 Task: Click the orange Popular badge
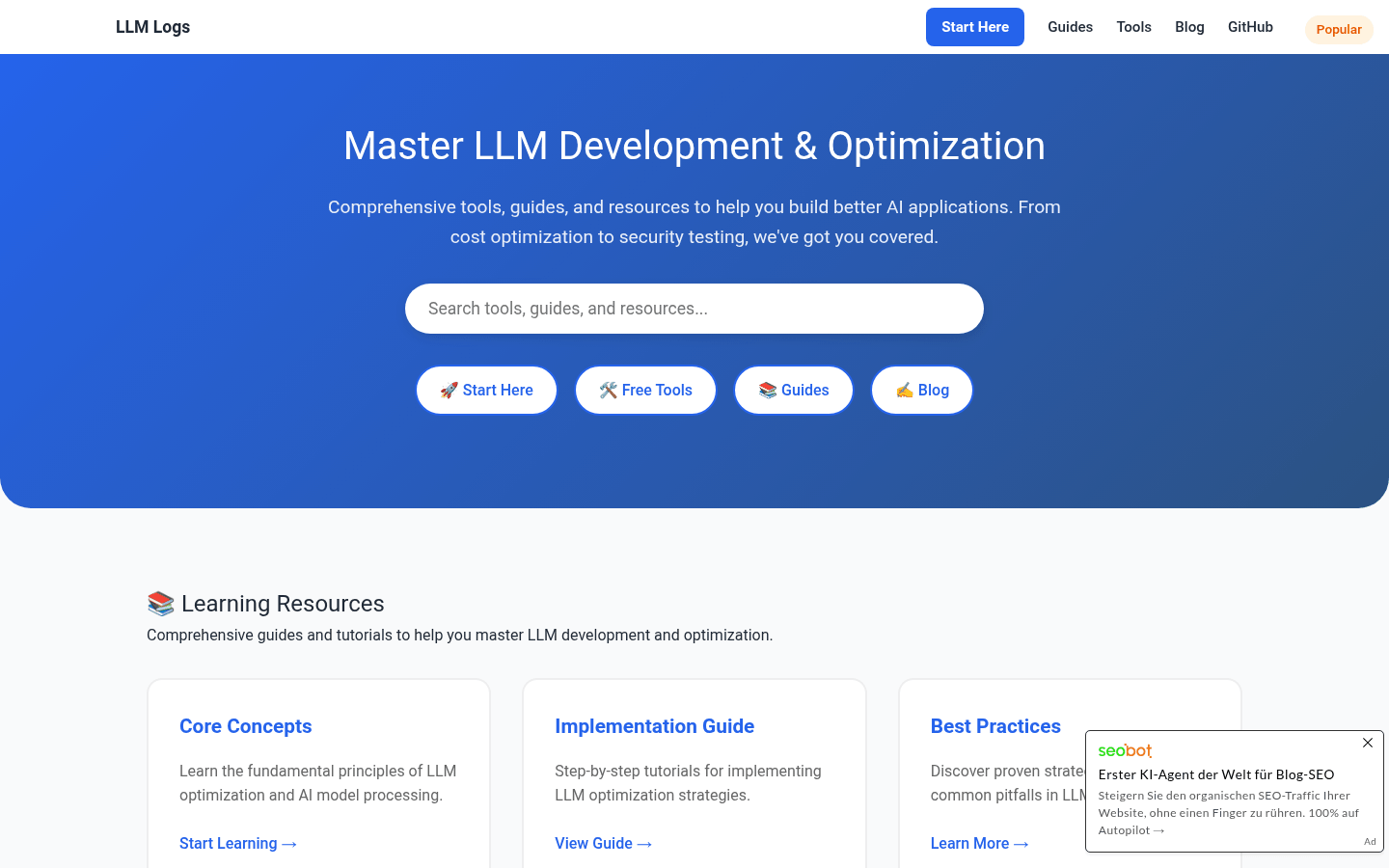(1338, 30)
